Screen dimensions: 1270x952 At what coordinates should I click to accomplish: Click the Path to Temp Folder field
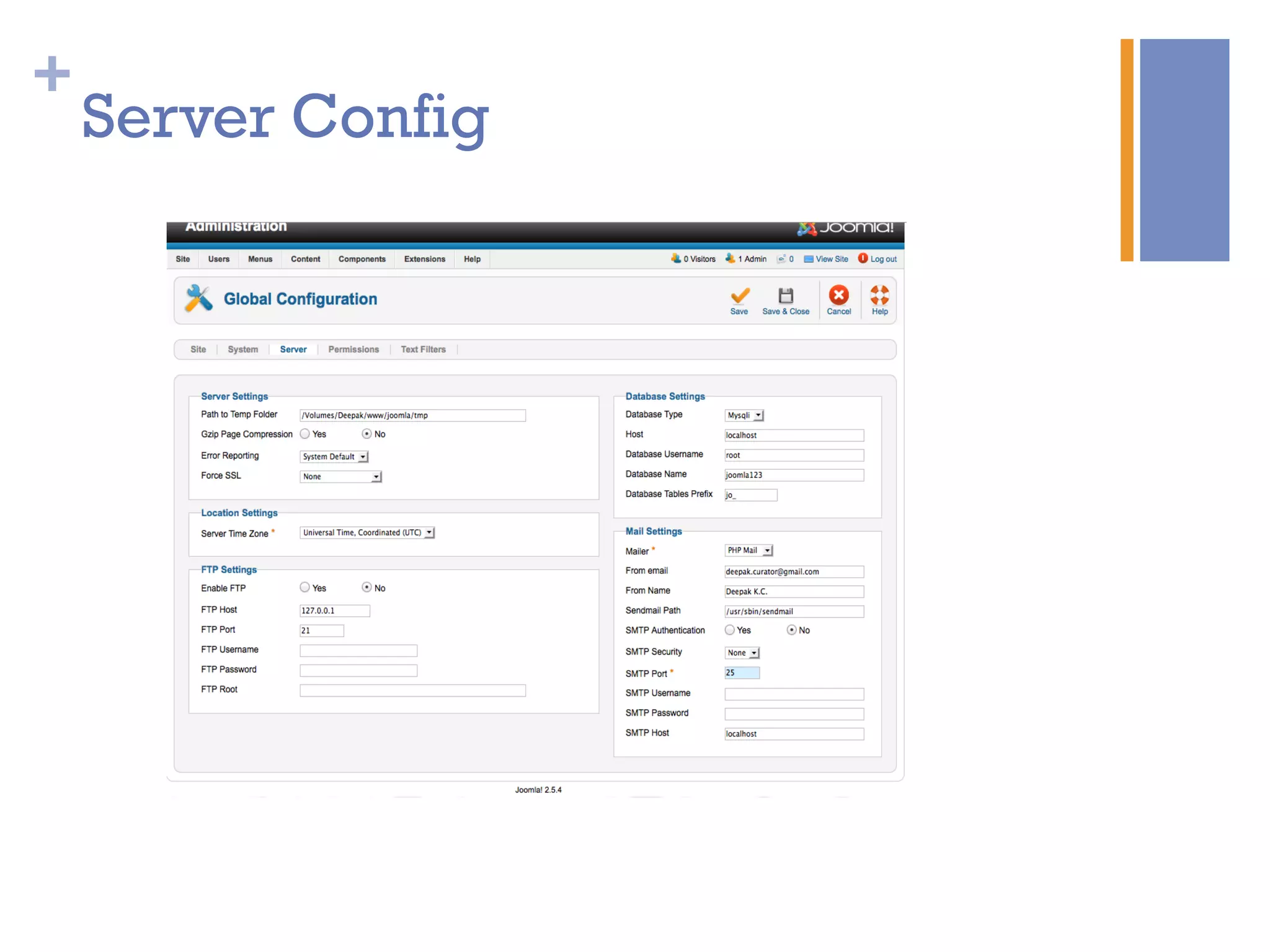pyautogui.click(x=412, y=415)
